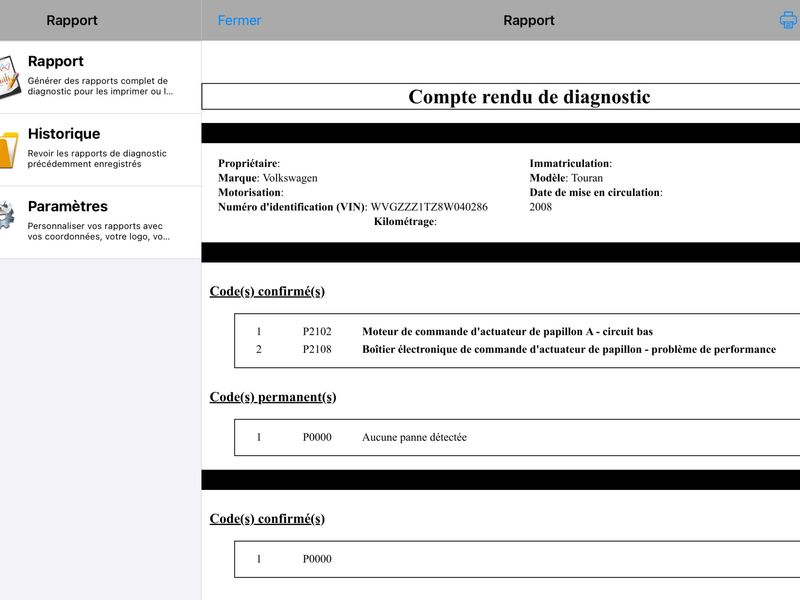This screenshot has width=800, height=600.
Task: Open the Historique folder icon
Action: (x=9, y=149)
